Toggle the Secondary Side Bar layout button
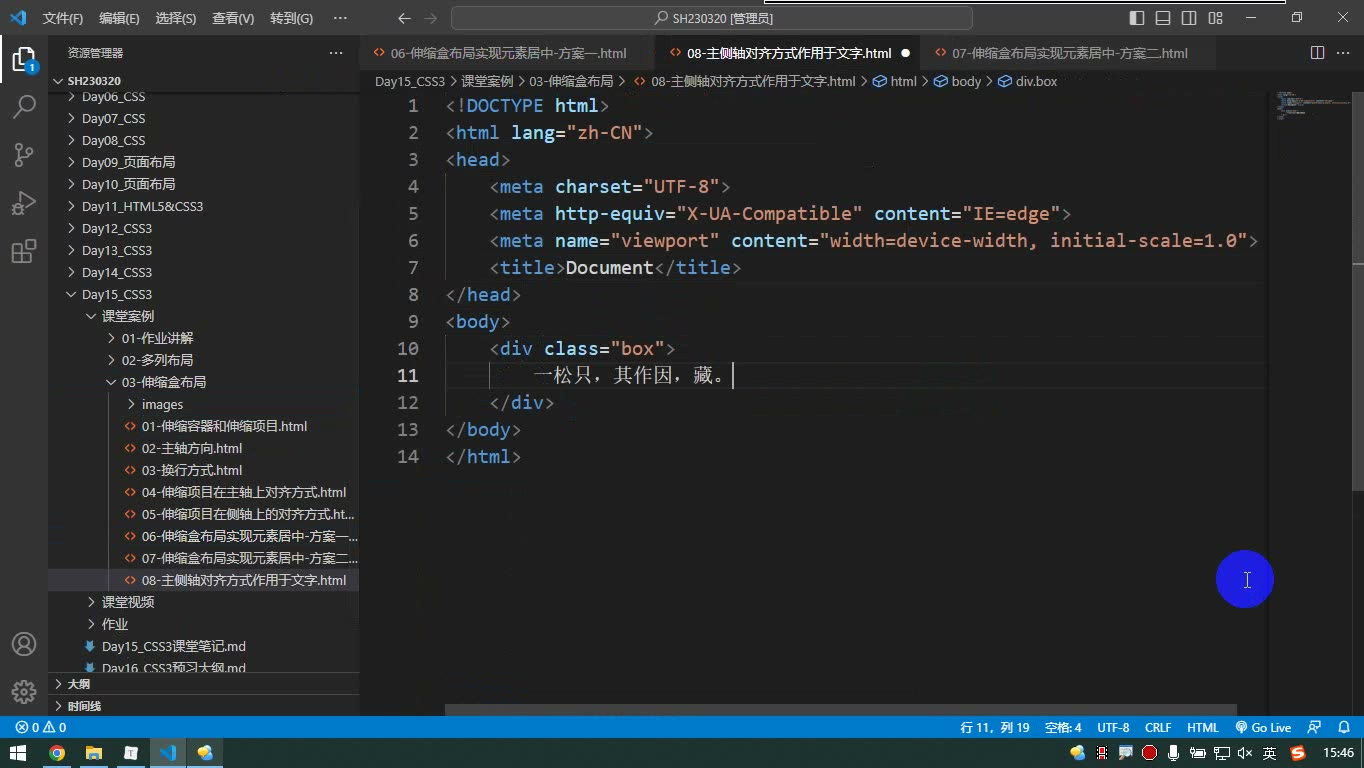 [x=1189, y=18]
